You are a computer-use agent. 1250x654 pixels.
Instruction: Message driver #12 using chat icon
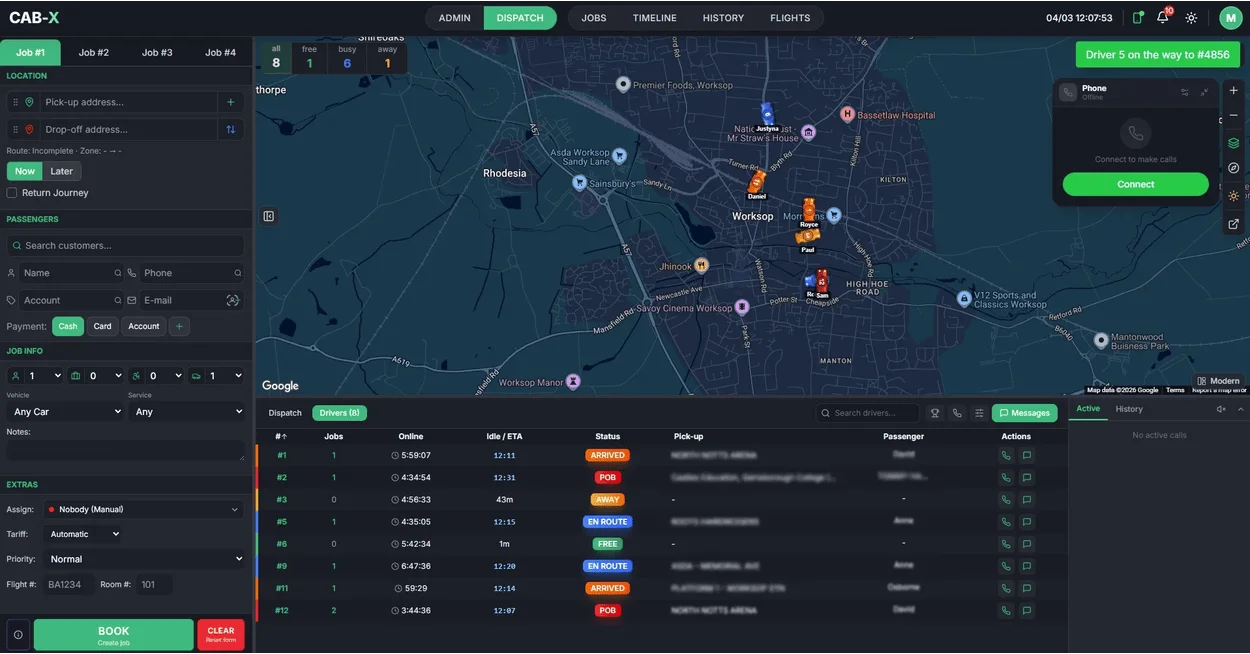click(x=1027, y=610)
